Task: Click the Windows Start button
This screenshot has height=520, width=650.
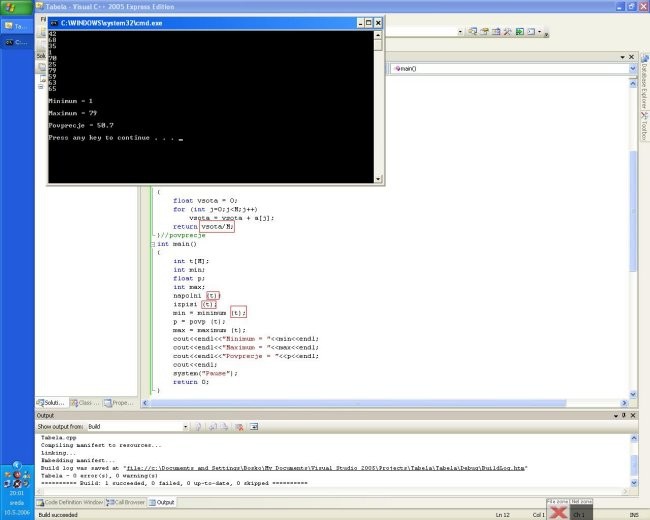Action: (17, 7)
